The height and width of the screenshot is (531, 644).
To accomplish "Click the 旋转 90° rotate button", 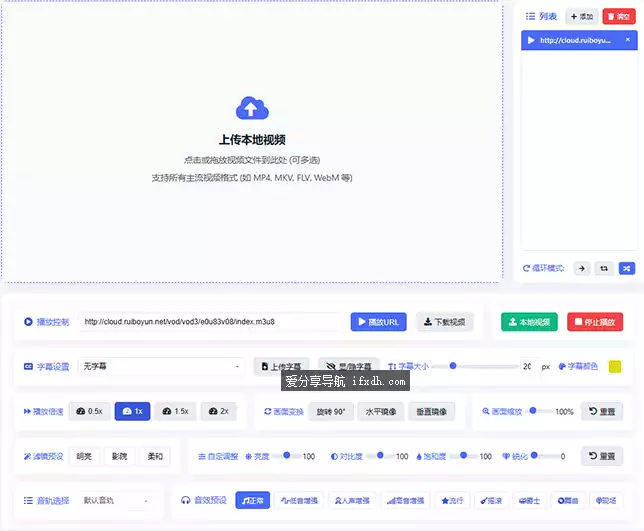I will [331, 411].
